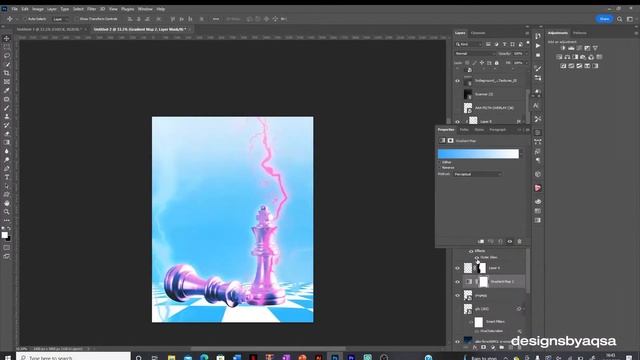Open the Brush Settings panel in the side dock

pyautogui.click(x=538, y=68)
